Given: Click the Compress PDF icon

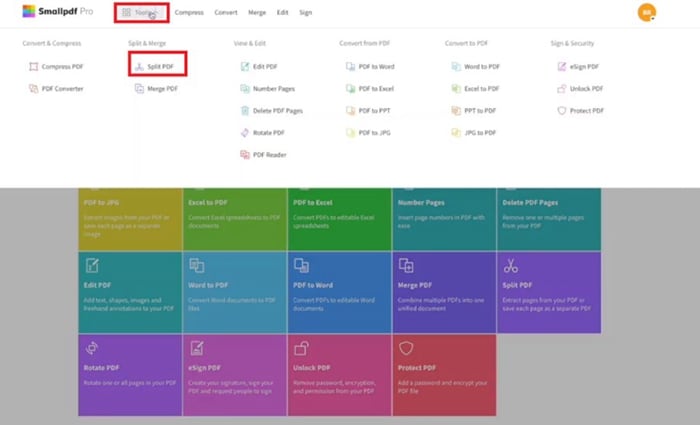Looking at the screenshot, I should [x=34, y=67].
